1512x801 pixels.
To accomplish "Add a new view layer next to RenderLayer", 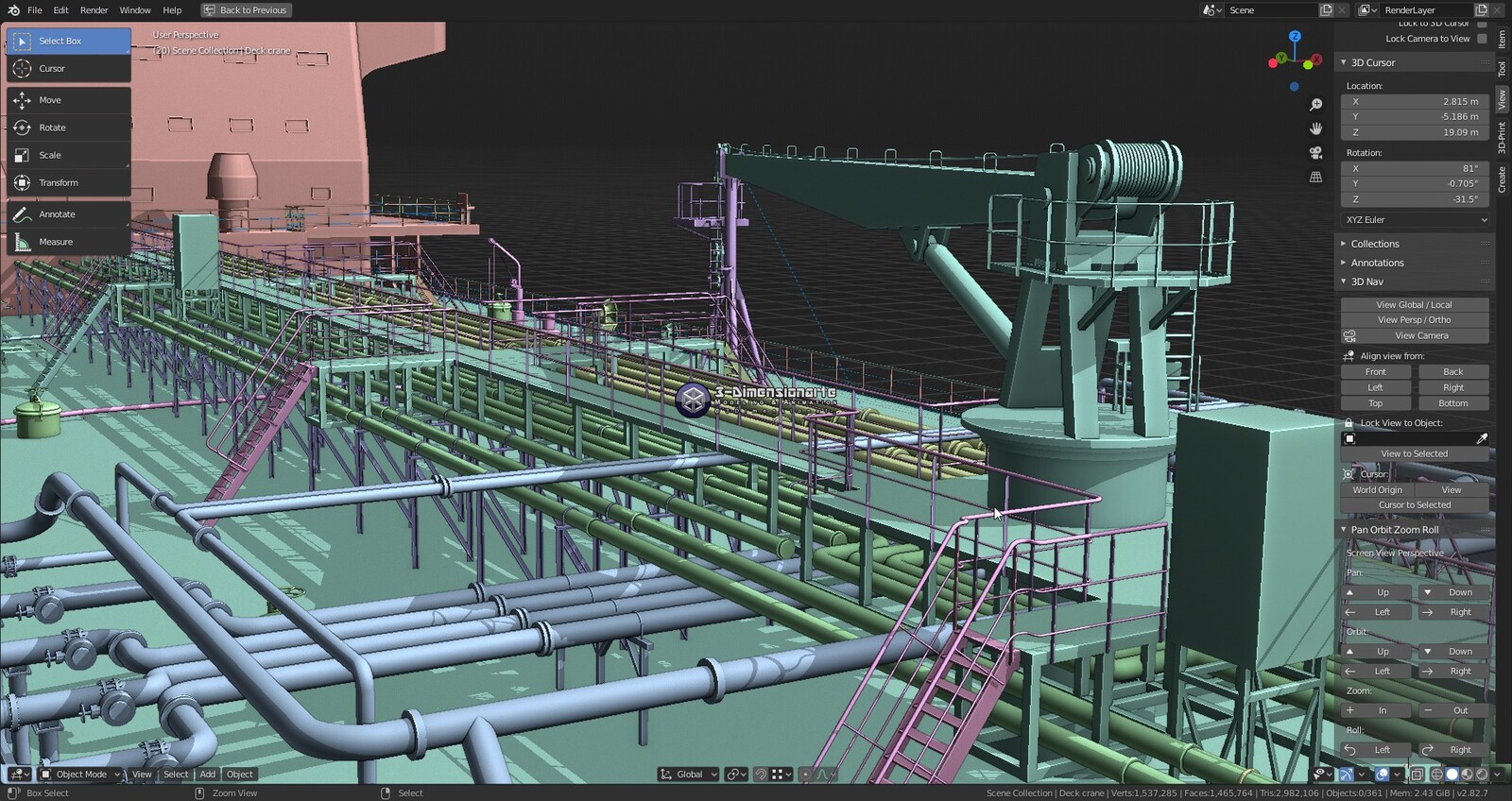I will [x=1481, y=9].
